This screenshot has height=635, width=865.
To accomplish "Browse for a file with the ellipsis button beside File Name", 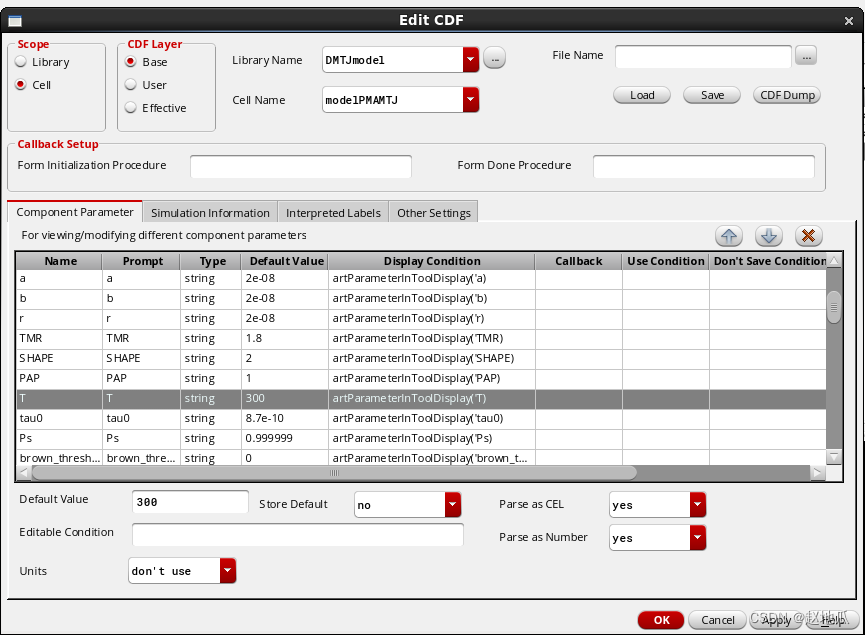I will [806, 56].
